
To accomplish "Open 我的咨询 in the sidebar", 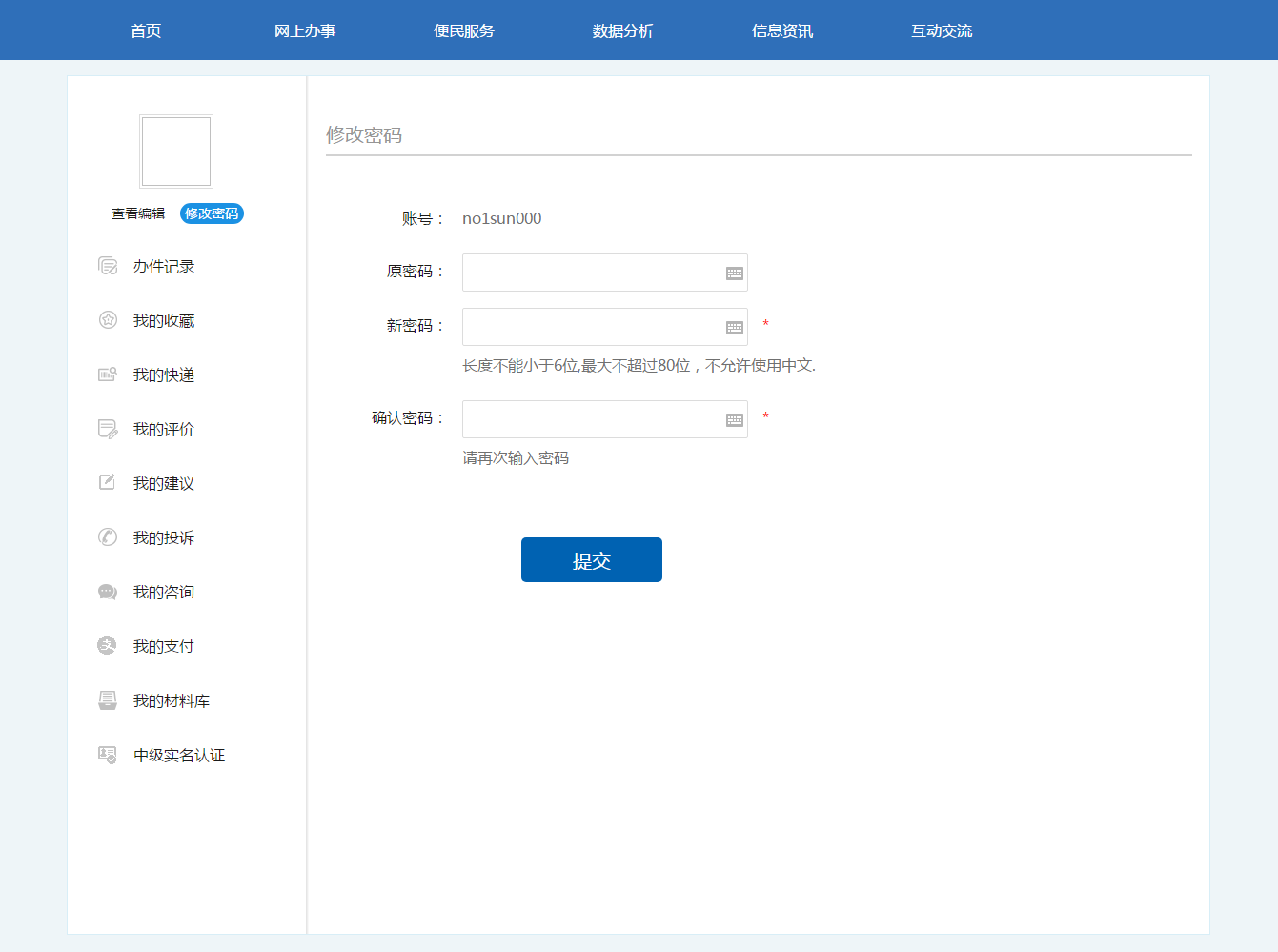I will (164, 593).
